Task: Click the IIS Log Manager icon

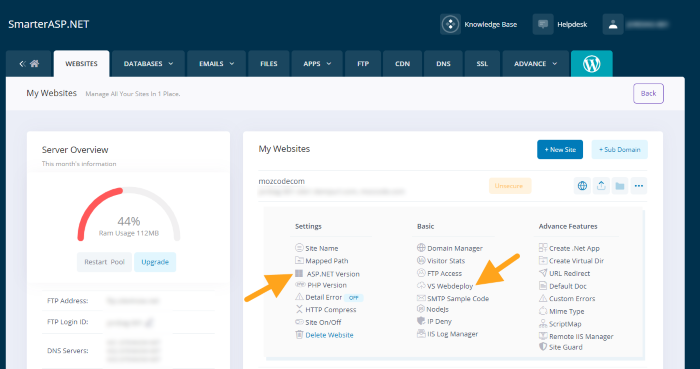Action: pos(420,333)
